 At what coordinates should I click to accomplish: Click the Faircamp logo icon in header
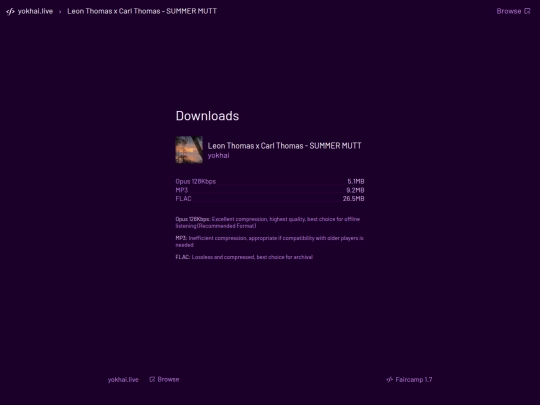(x=10, y=11)
